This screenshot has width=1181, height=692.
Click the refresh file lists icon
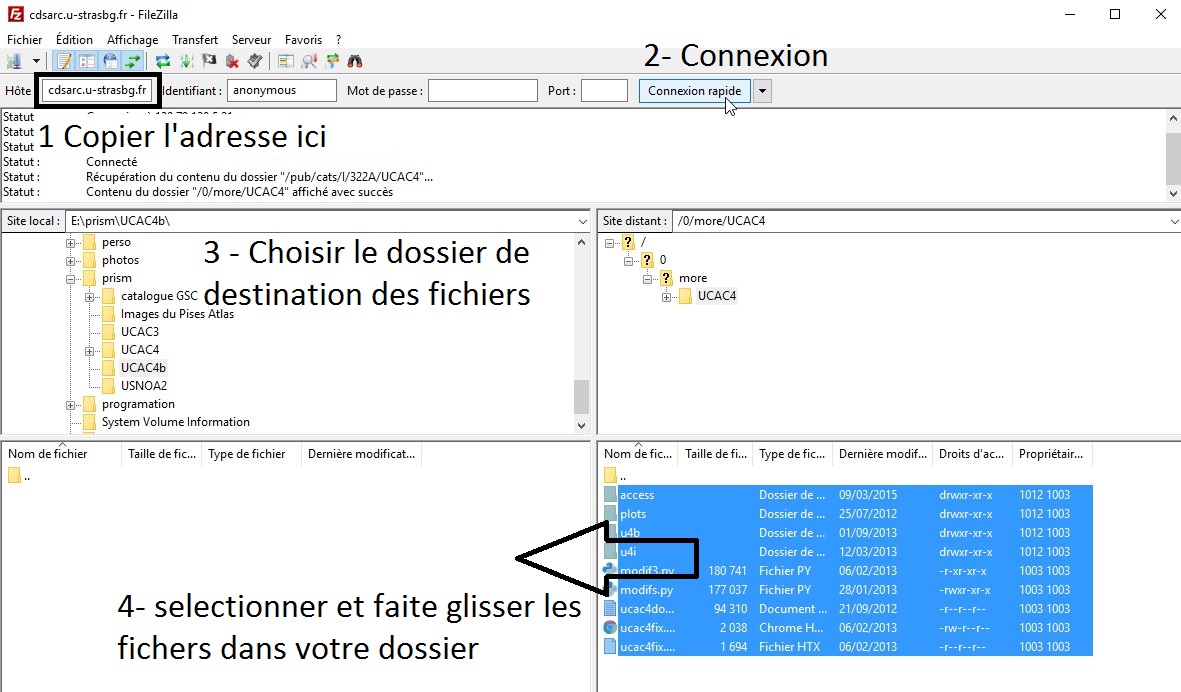point(163,61)
